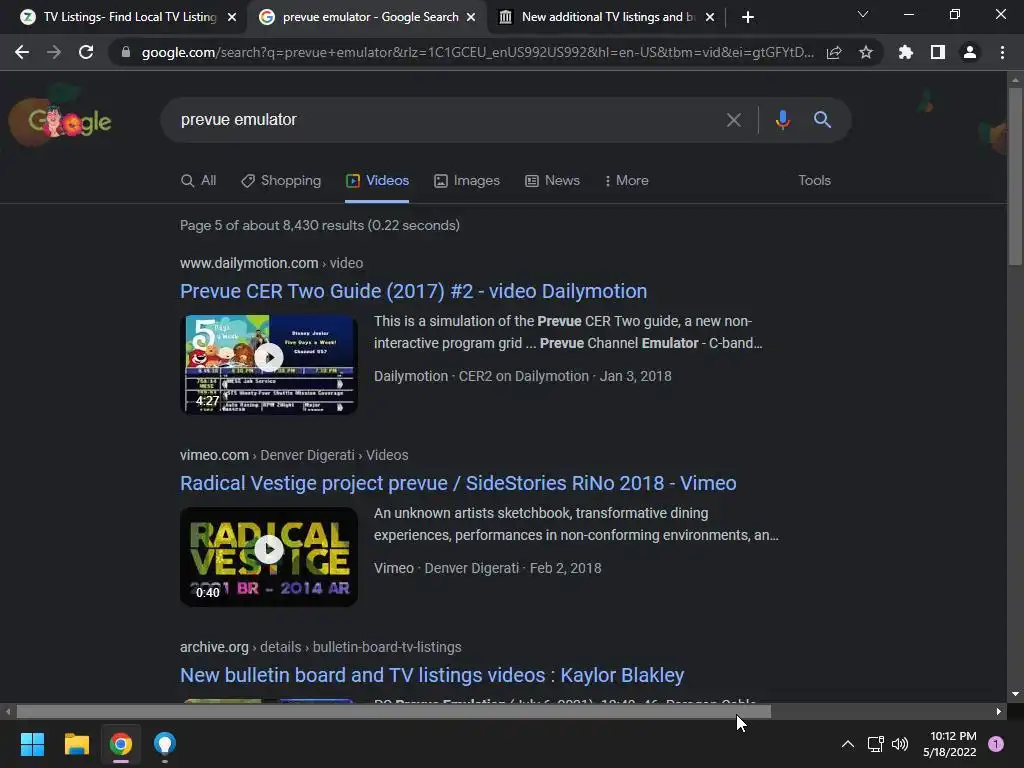
Task: Open network settings from system tray
Action: (875, 744)
